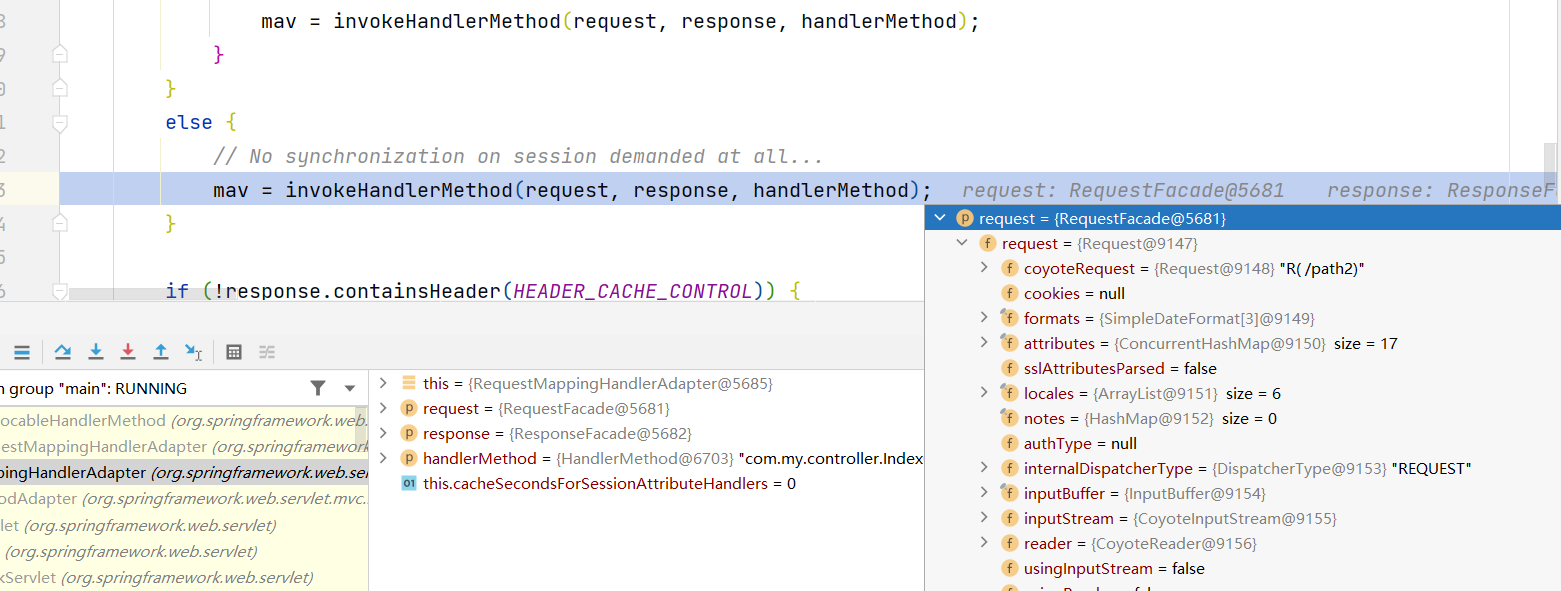Toggle the fold marker at the if-statement line
Viewport: 1561px width, 591px height.
click(x=60, y=291)
